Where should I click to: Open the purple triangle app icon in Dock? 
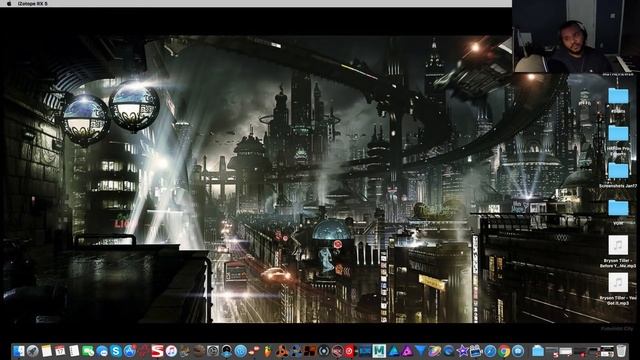(x=407, y=351)
